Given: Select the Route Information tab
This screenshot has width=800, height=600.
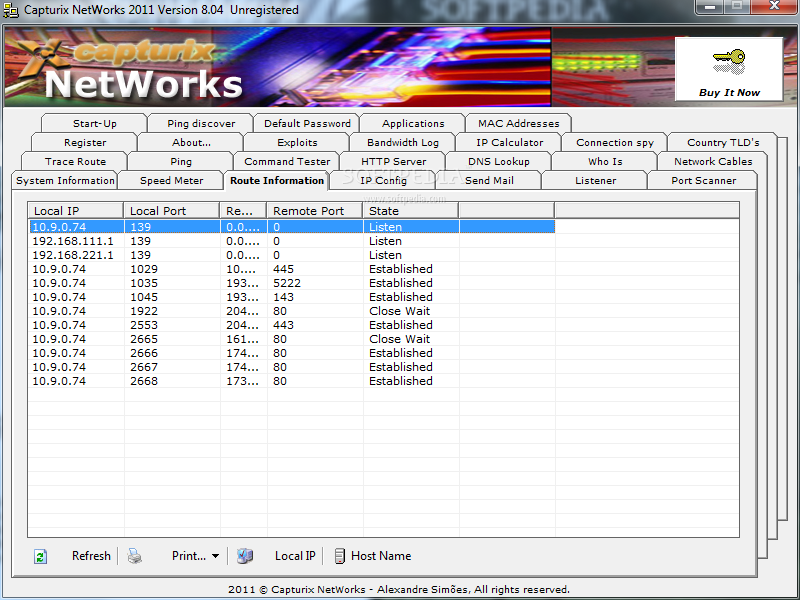Looking at the screenshot, I should click(x=277, y=180).
